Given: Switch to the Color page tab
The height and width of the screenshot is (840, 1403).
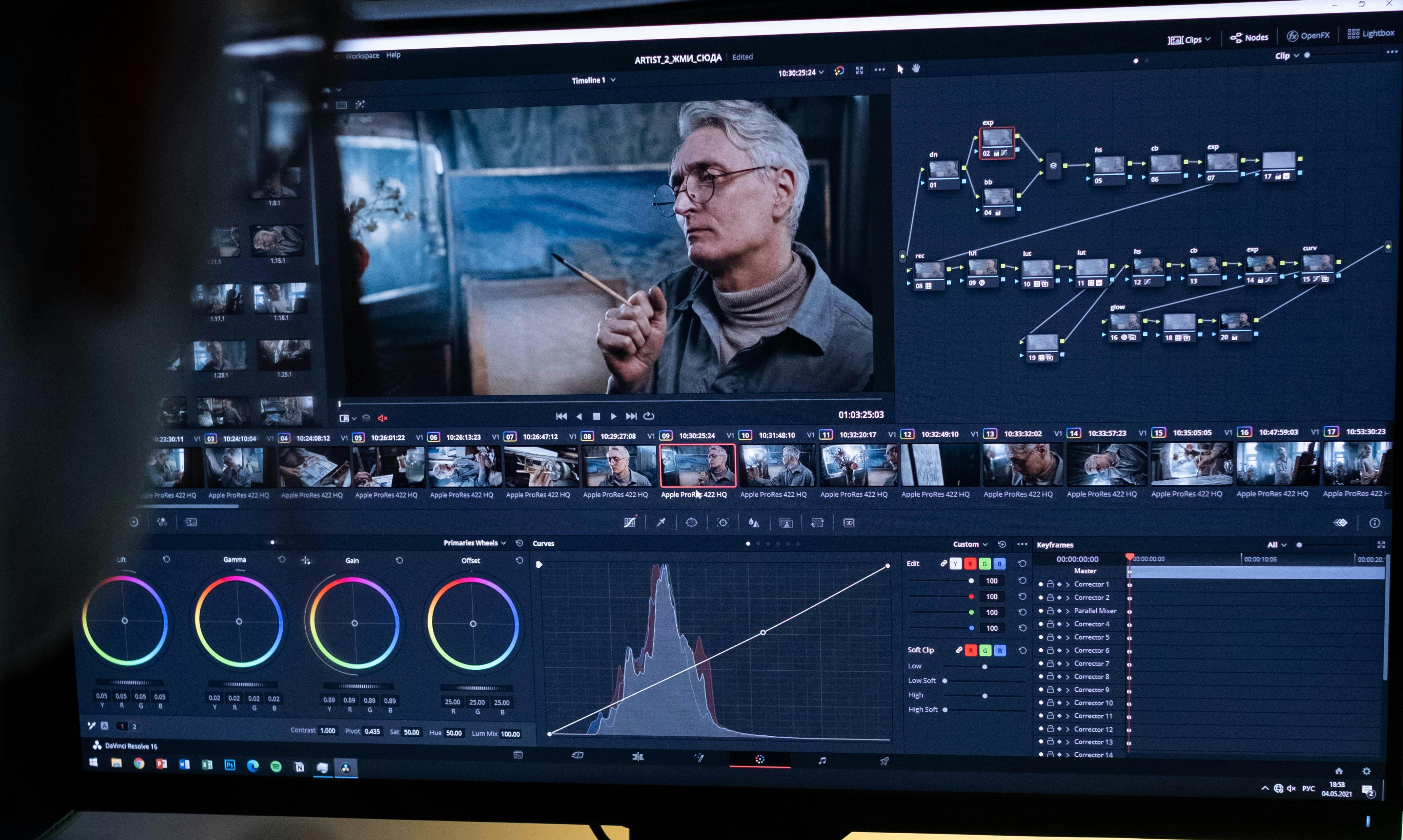Looking at the screenshot, I should [x=760, y=759].
